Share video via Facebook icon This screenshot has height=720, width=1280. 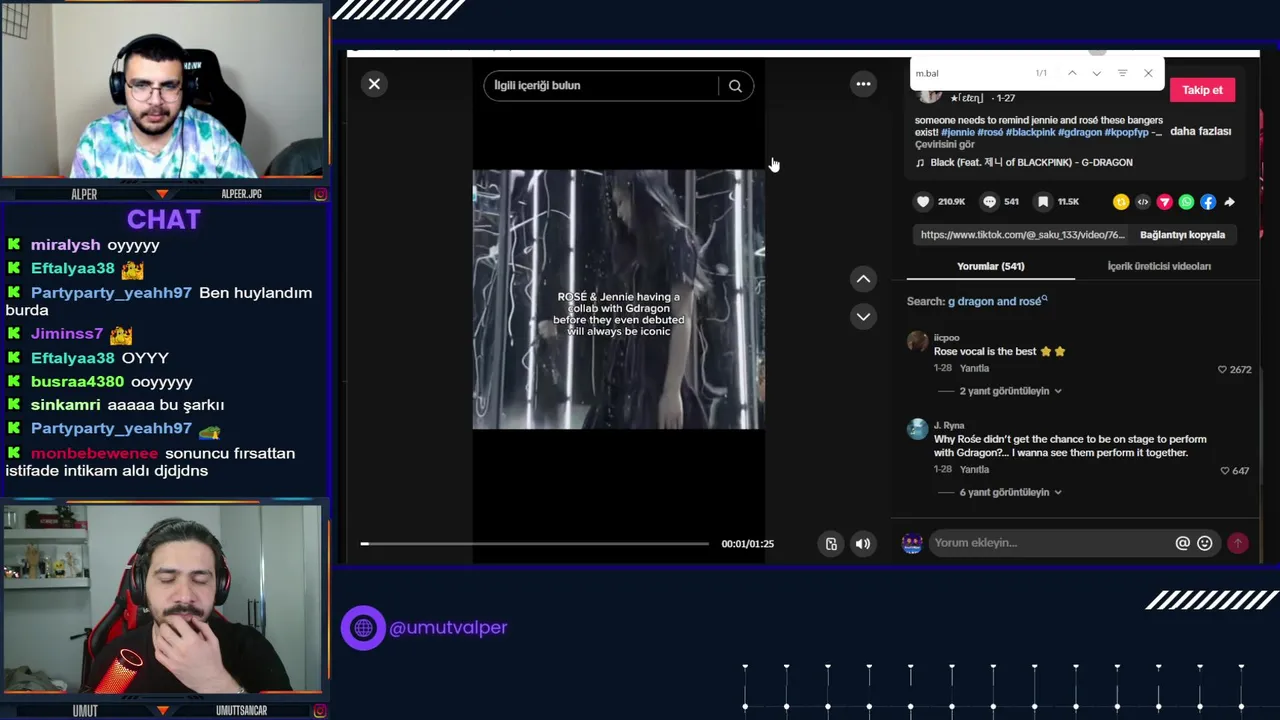click(1208, 202)
